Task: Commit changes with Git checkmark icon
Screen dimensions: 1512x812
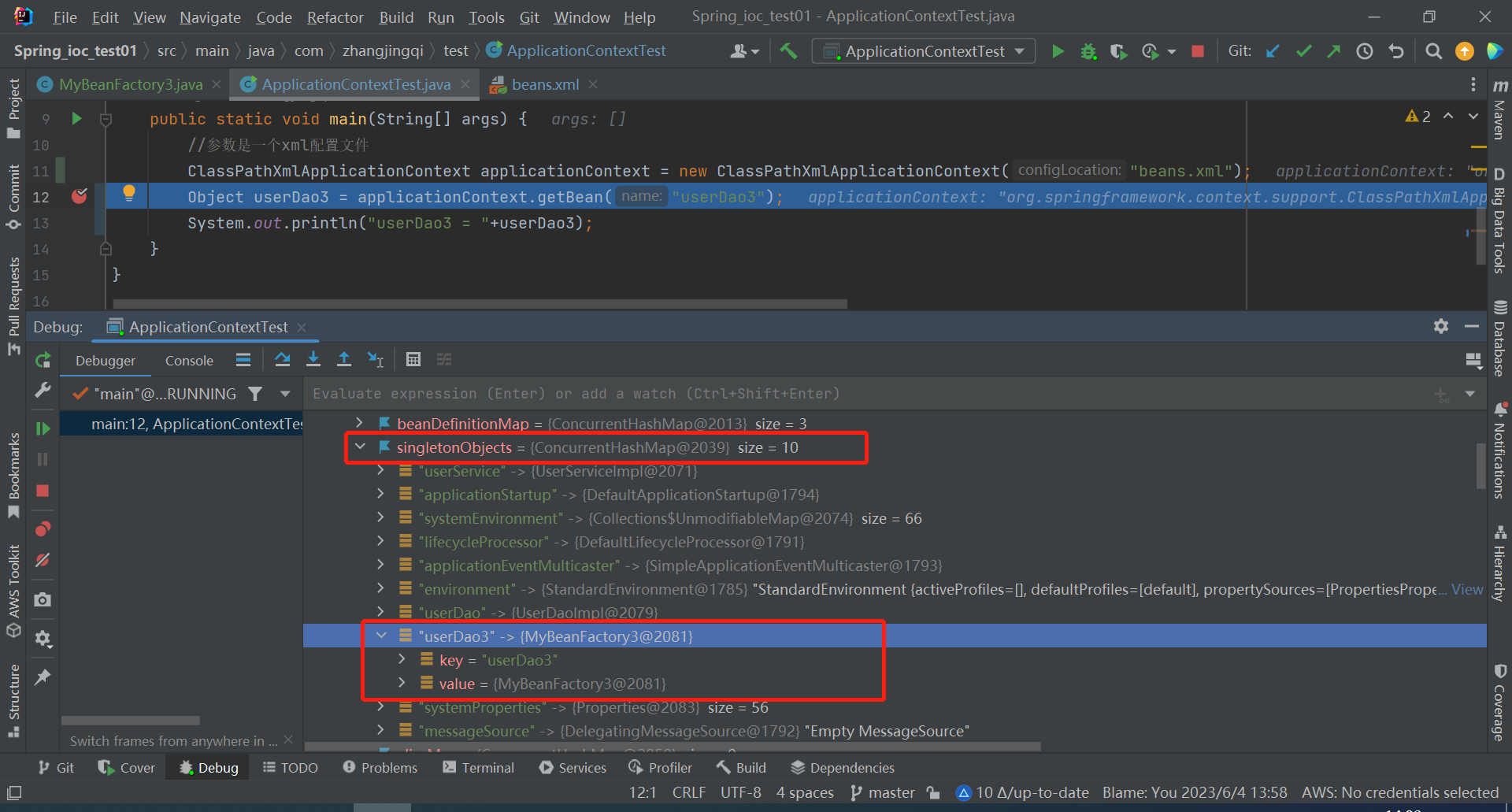Action: 1303,51
